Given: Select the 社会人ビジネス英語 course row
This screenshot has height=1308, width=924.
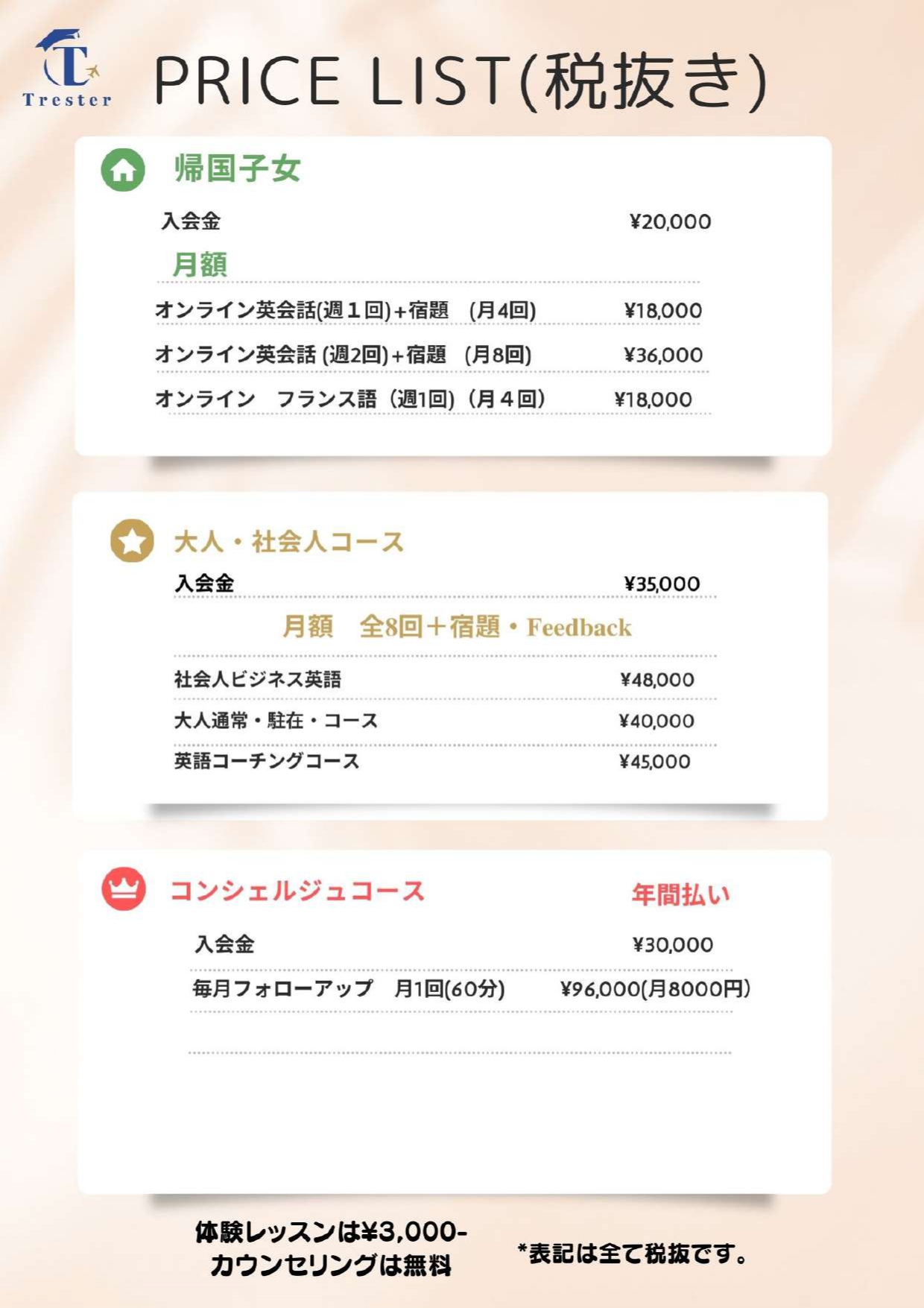Looking at the screenshot, I should pyautogui.click(x=434, y=679).
